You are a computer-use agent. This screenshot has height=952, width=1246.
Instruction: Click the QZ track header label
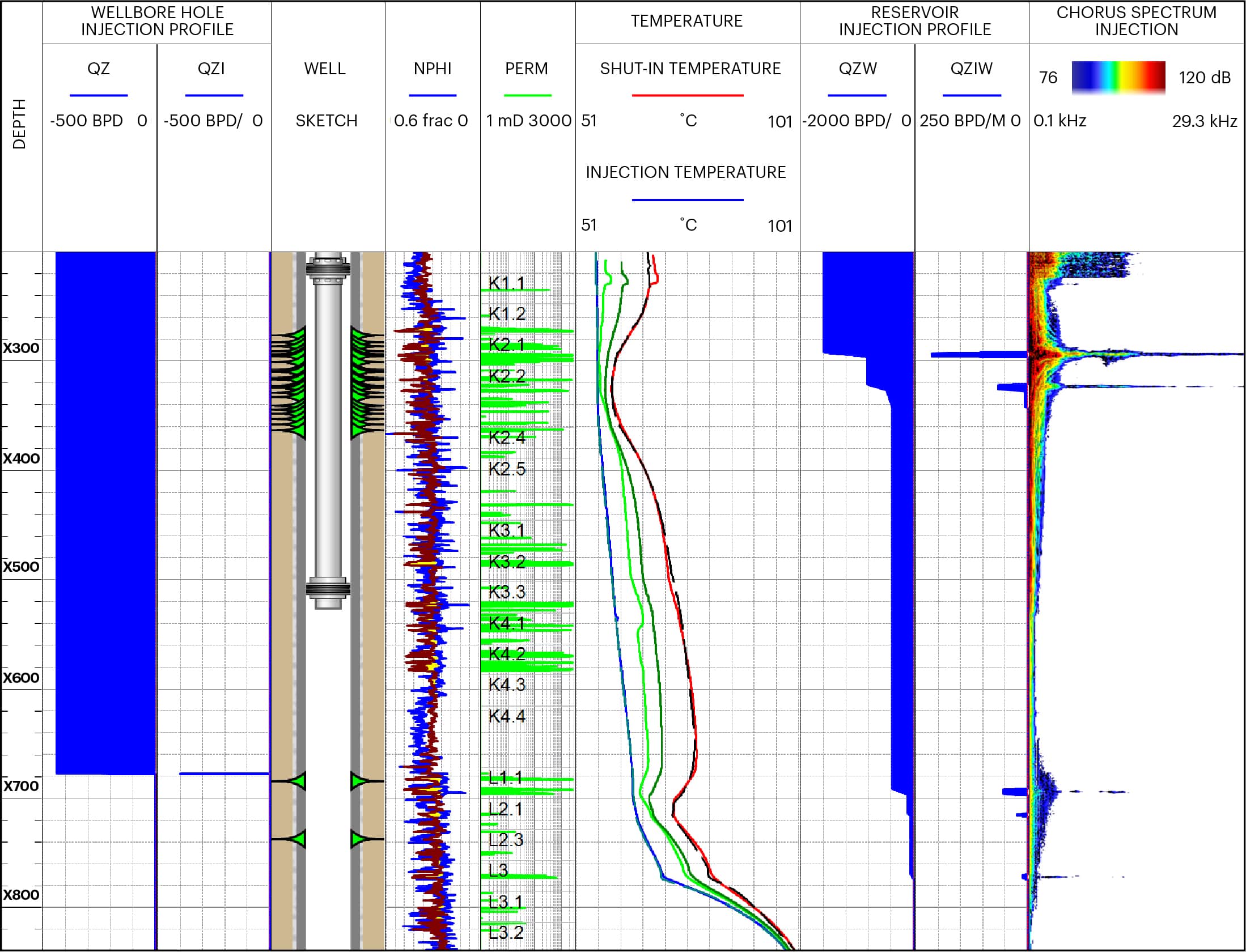pyautogui.click(x=99, y=69)
